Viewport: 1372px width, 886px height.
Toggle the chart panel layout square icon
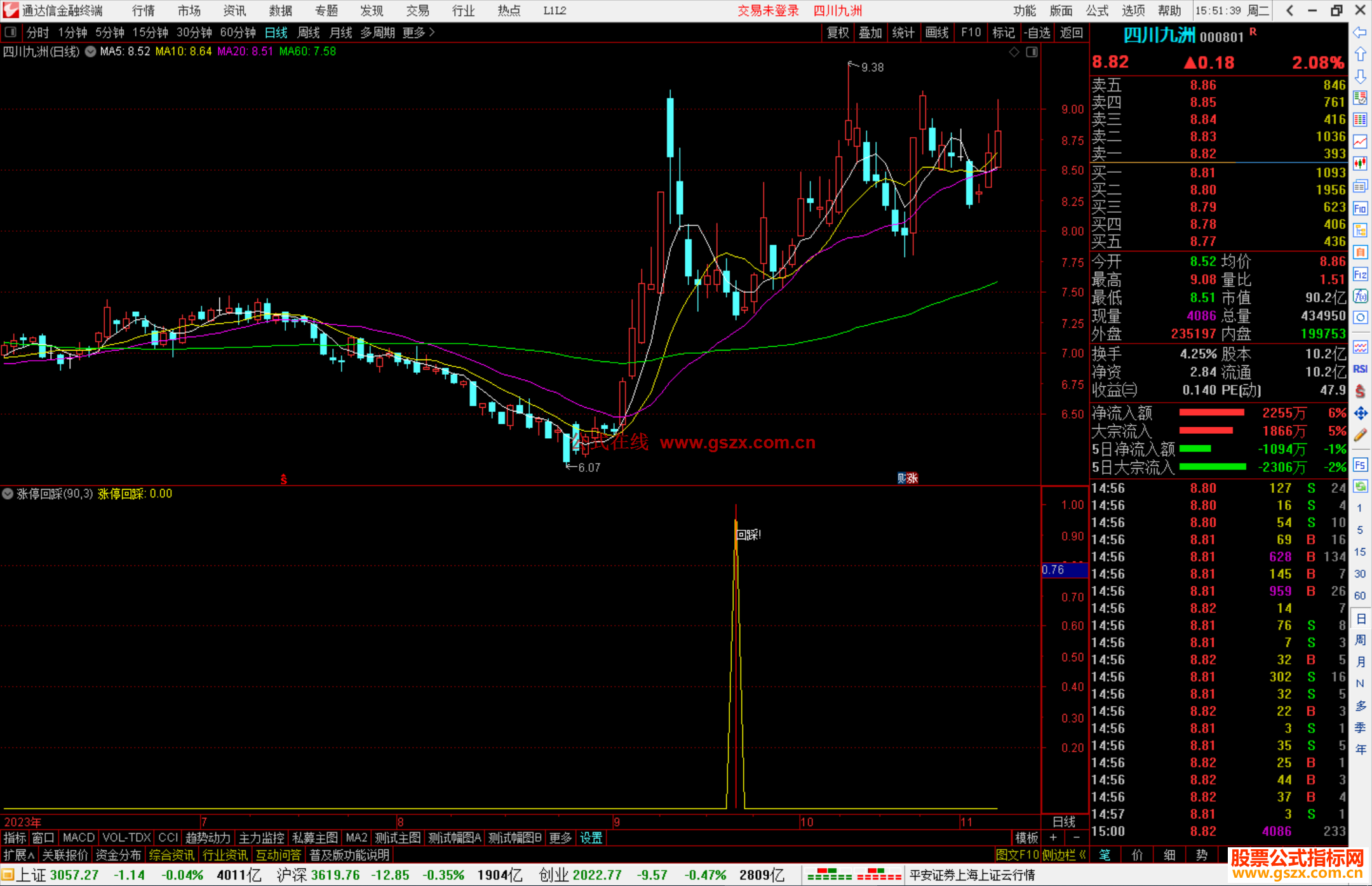pyautogui.click(x=1032, y=51)
